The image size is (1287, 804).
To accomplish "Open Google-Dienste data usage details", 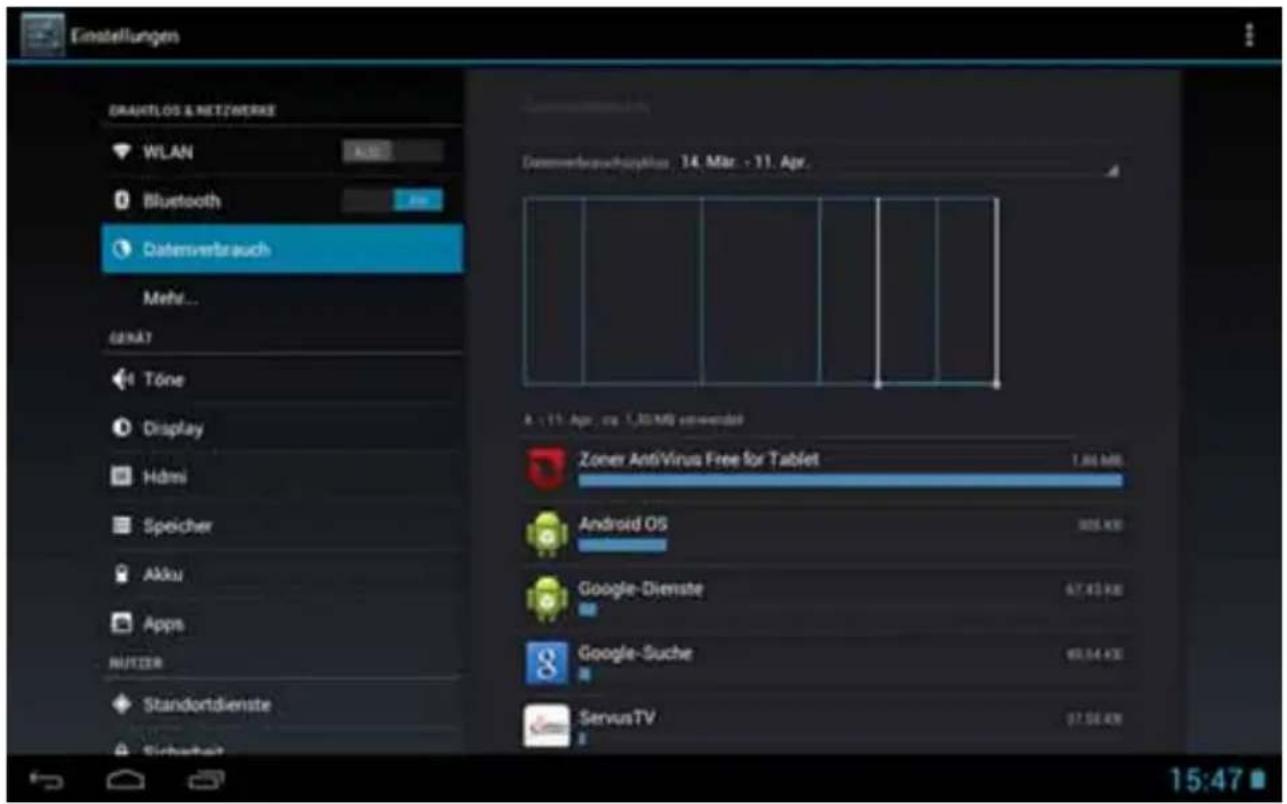I will [x=824, y=598].
